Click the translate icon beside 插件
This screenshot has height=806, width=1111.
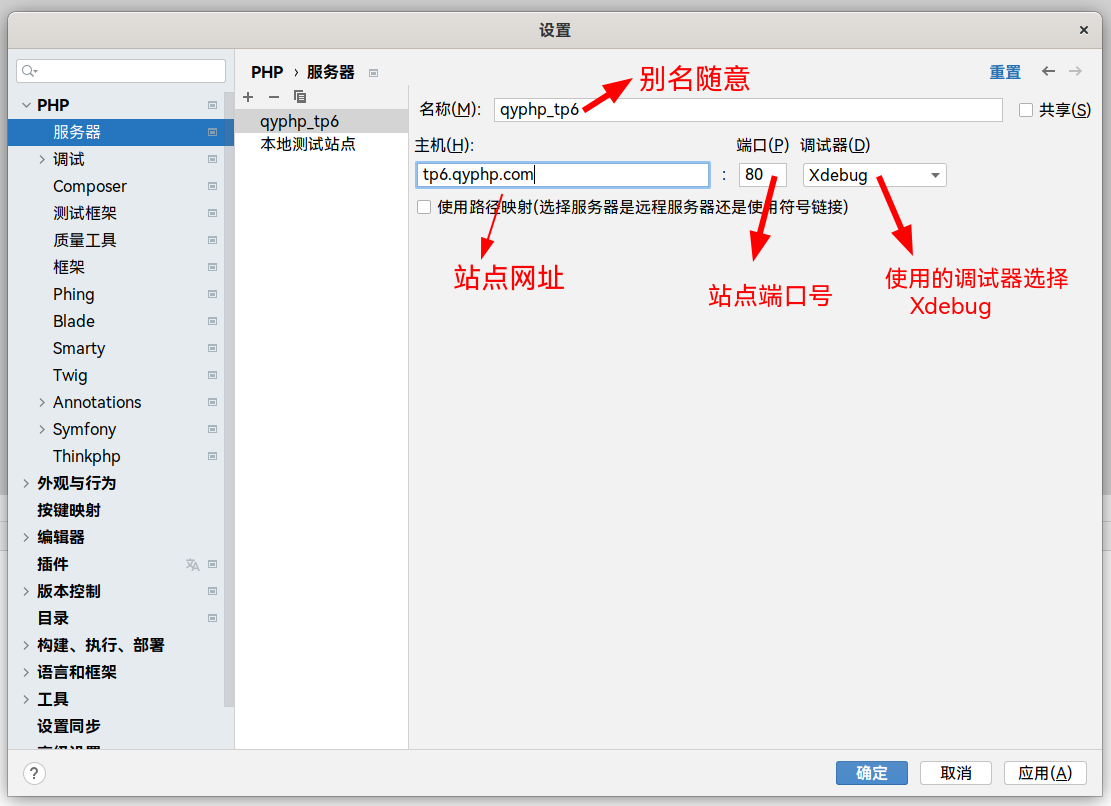pyautogui.click(x=192, y=565)
